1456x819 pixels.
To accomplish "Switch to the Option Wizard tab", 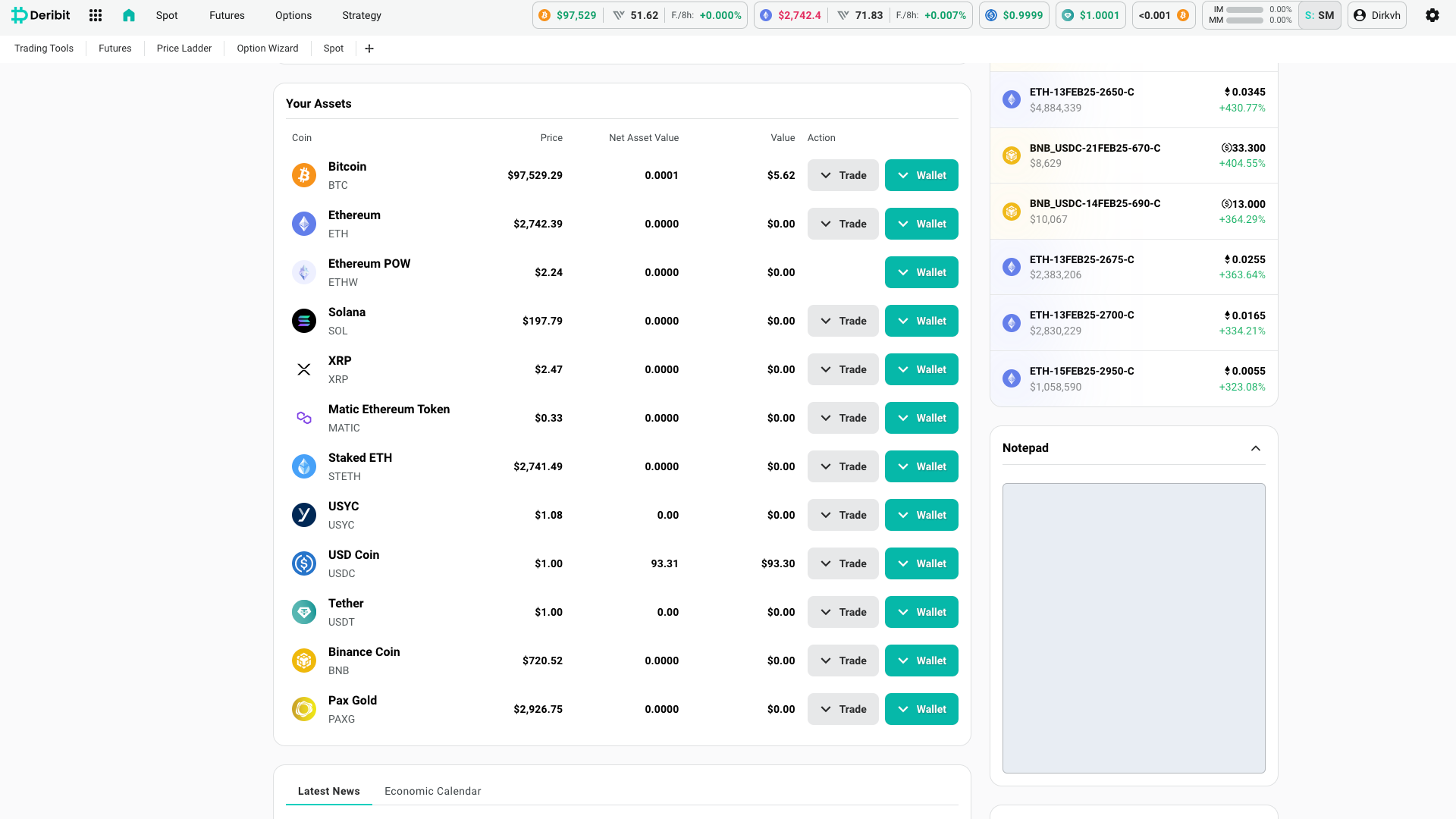I will tap(268, 49).
